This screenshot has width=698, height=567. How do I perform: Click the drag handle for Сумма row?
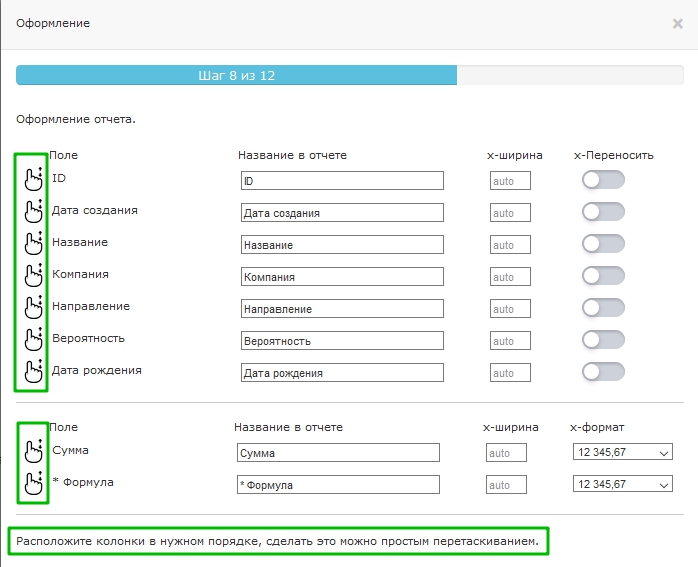[x=33, y=452]
